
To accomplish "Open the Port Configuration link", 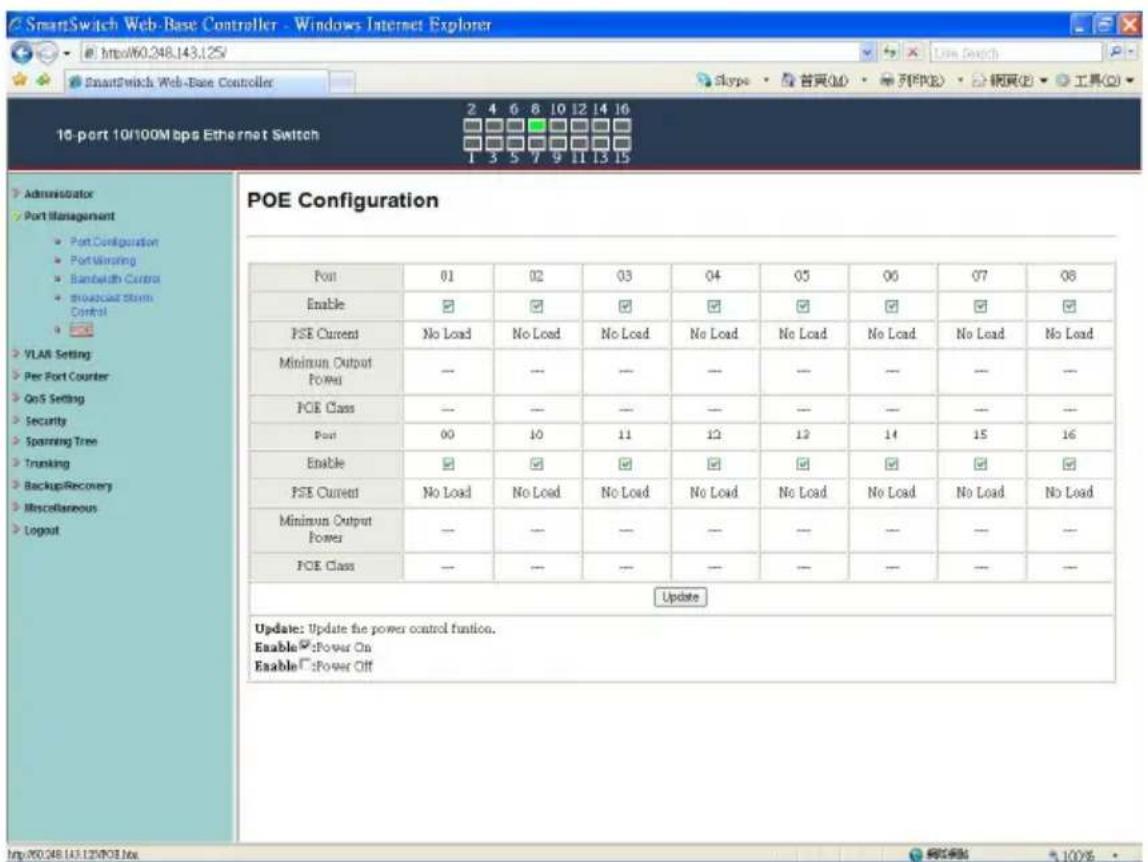I will [x=114, y=242].
